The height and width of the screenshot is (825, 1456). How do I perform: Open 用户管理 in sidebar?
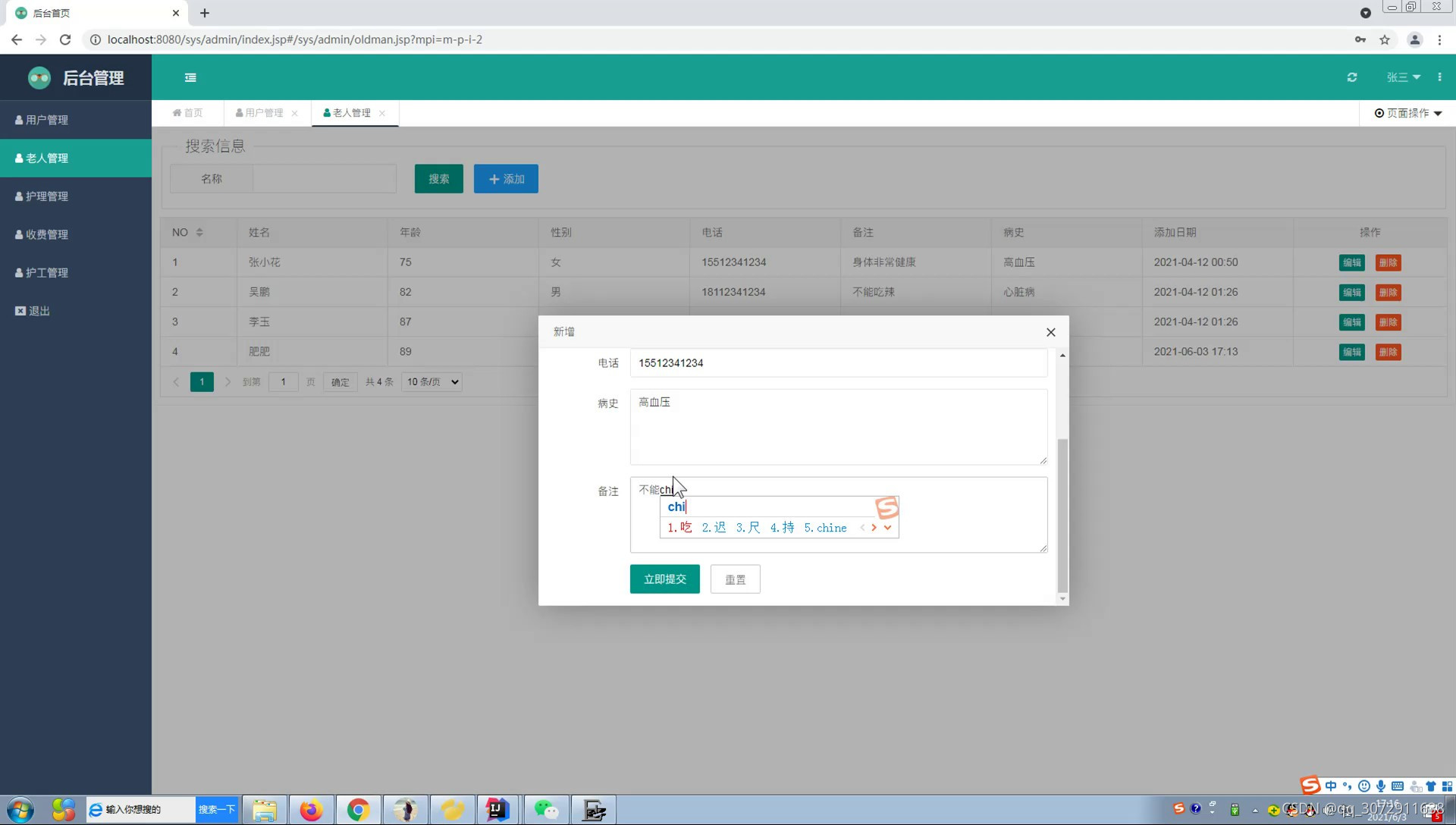[x=76, y=120]
